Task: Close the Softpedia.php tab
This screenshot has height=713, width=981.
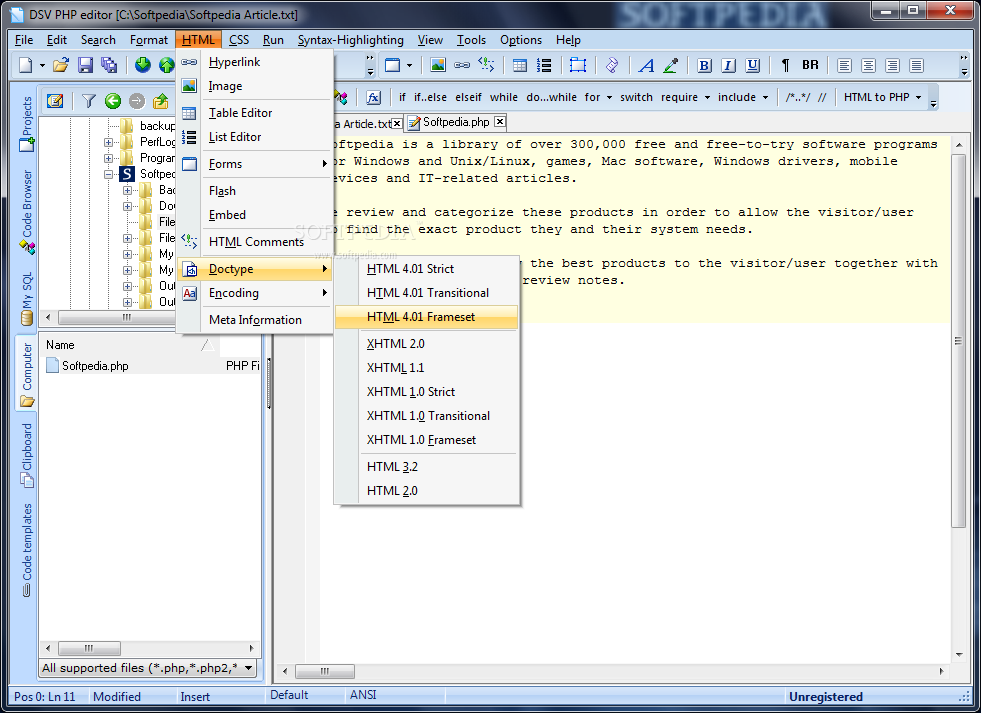Action: (x=500, y=122)
